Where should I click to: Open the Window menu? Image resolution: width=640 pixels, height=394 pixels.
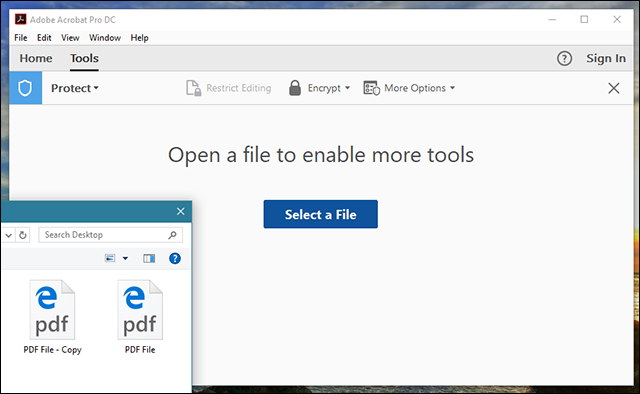105,38
